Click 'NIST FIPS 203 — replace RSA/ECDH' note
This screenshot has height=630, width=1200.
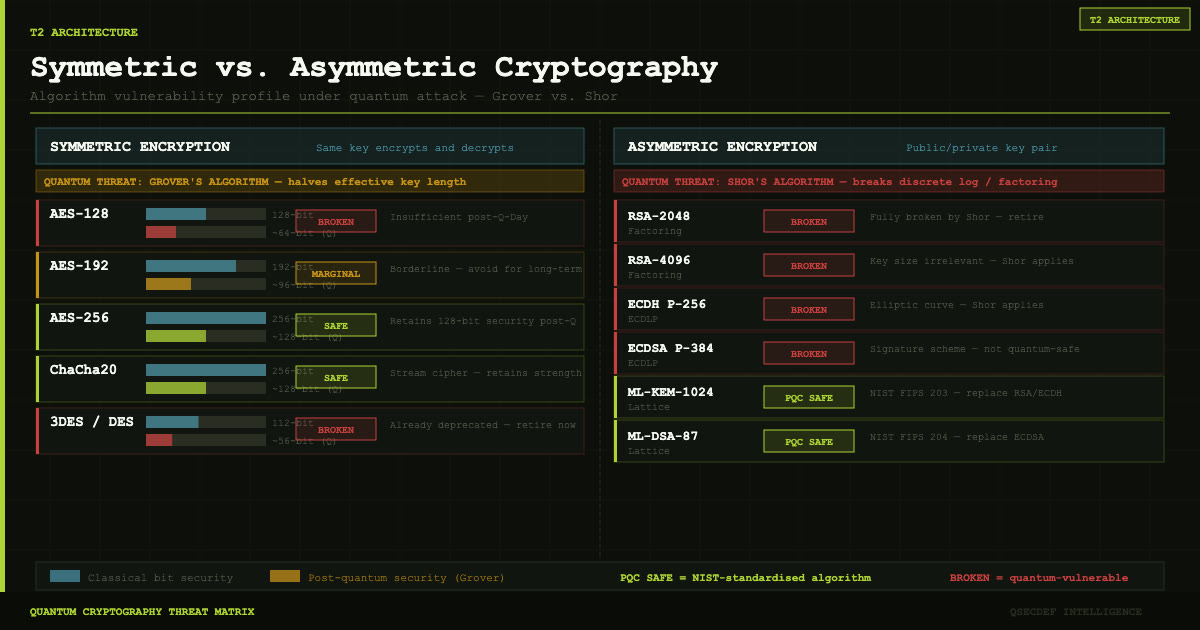click(966, 393)
